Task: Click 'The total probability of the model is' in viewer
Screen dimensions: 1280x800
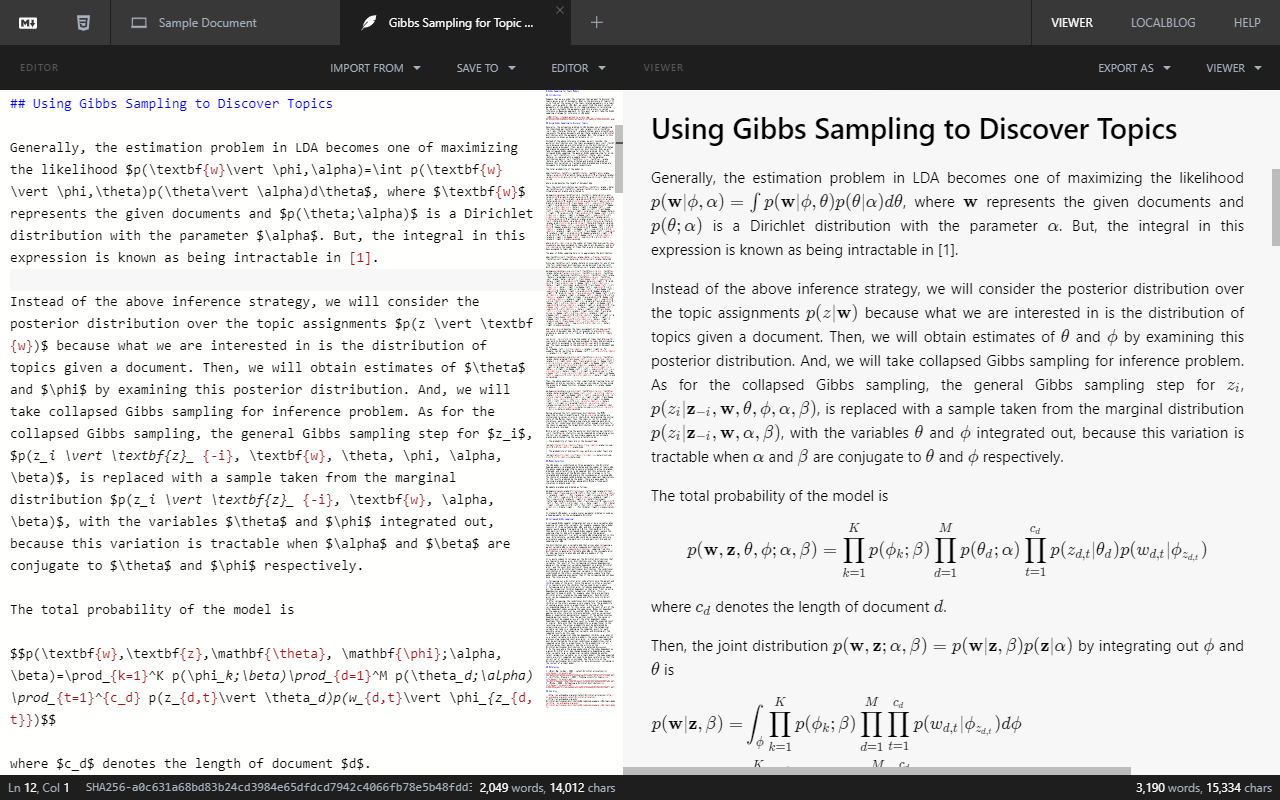Action: [769, 496]
